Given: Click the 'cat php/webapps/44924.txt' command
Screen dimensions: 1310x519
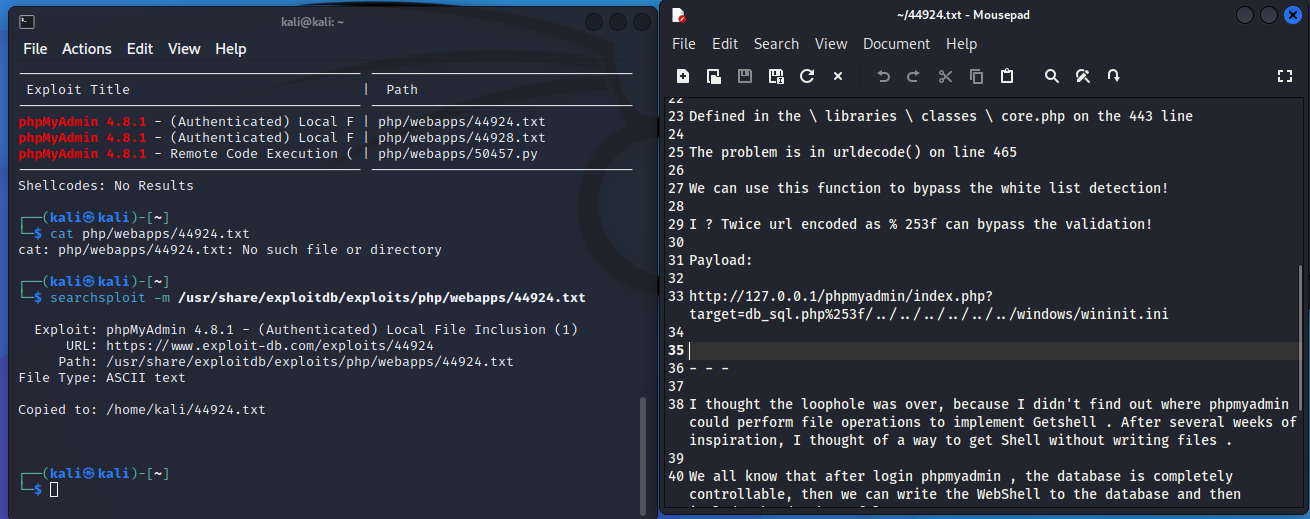Looking at the screenshot, I should coord(150,233).
